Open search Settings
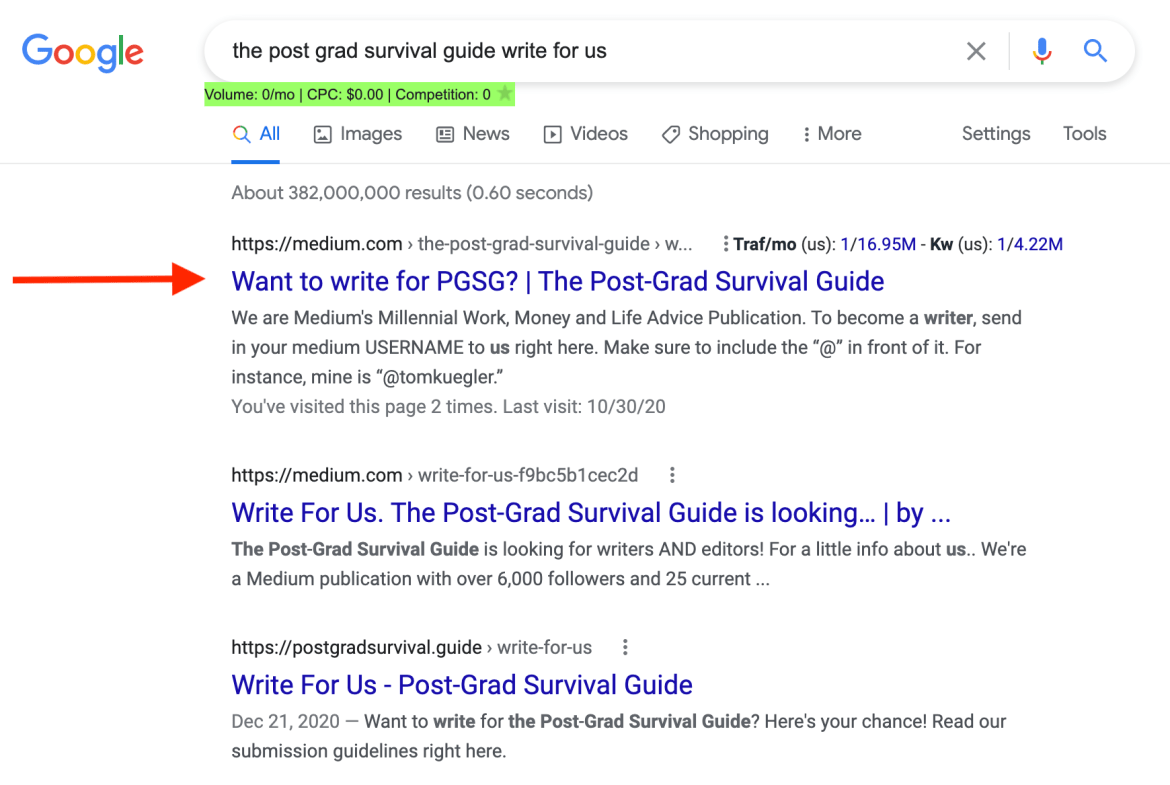Screen dimensions: 1170x785 (x=995, y=134)
